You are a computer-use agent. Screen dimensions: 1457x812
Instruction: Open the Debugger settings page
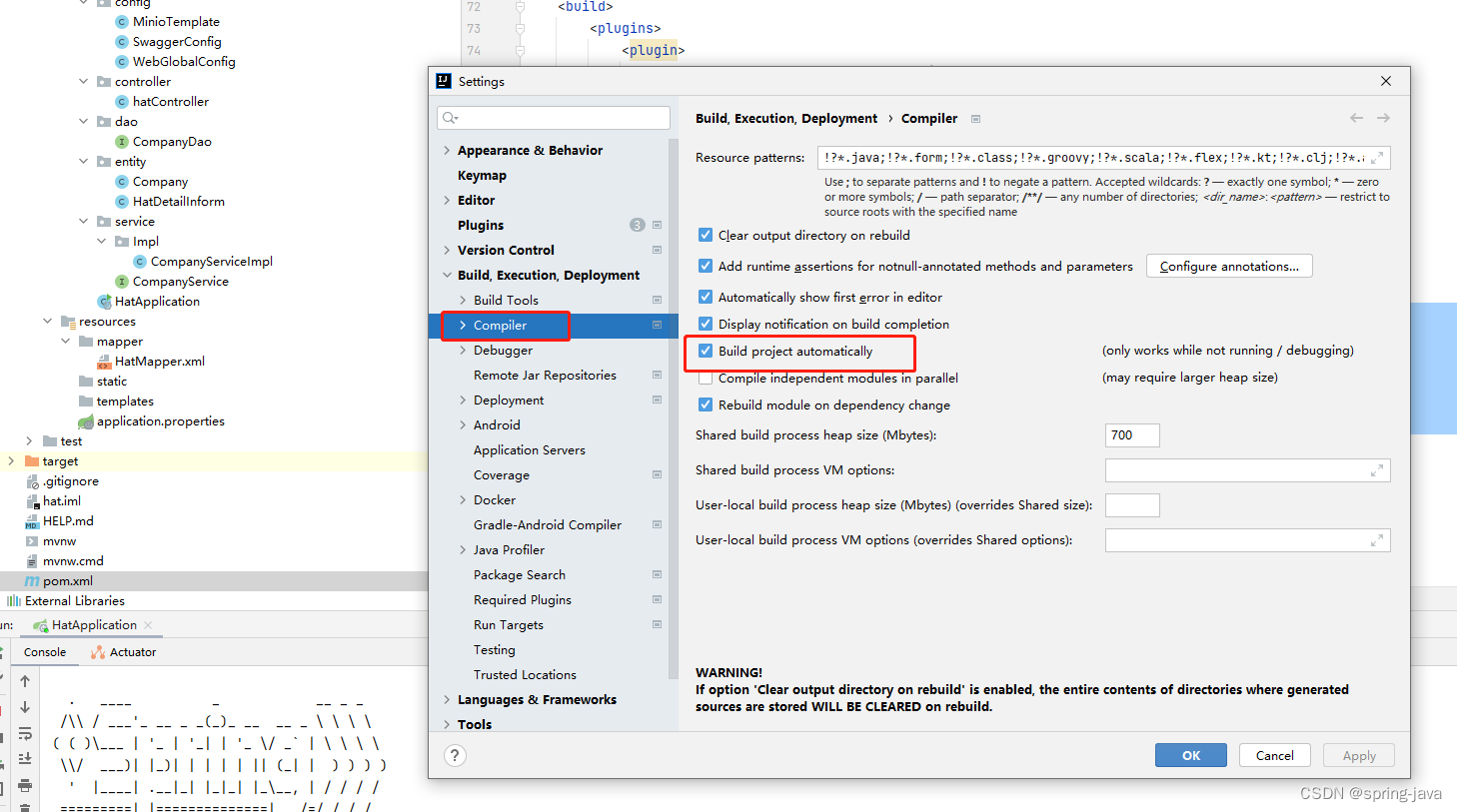pyautogui.click(x=503, y=350)
